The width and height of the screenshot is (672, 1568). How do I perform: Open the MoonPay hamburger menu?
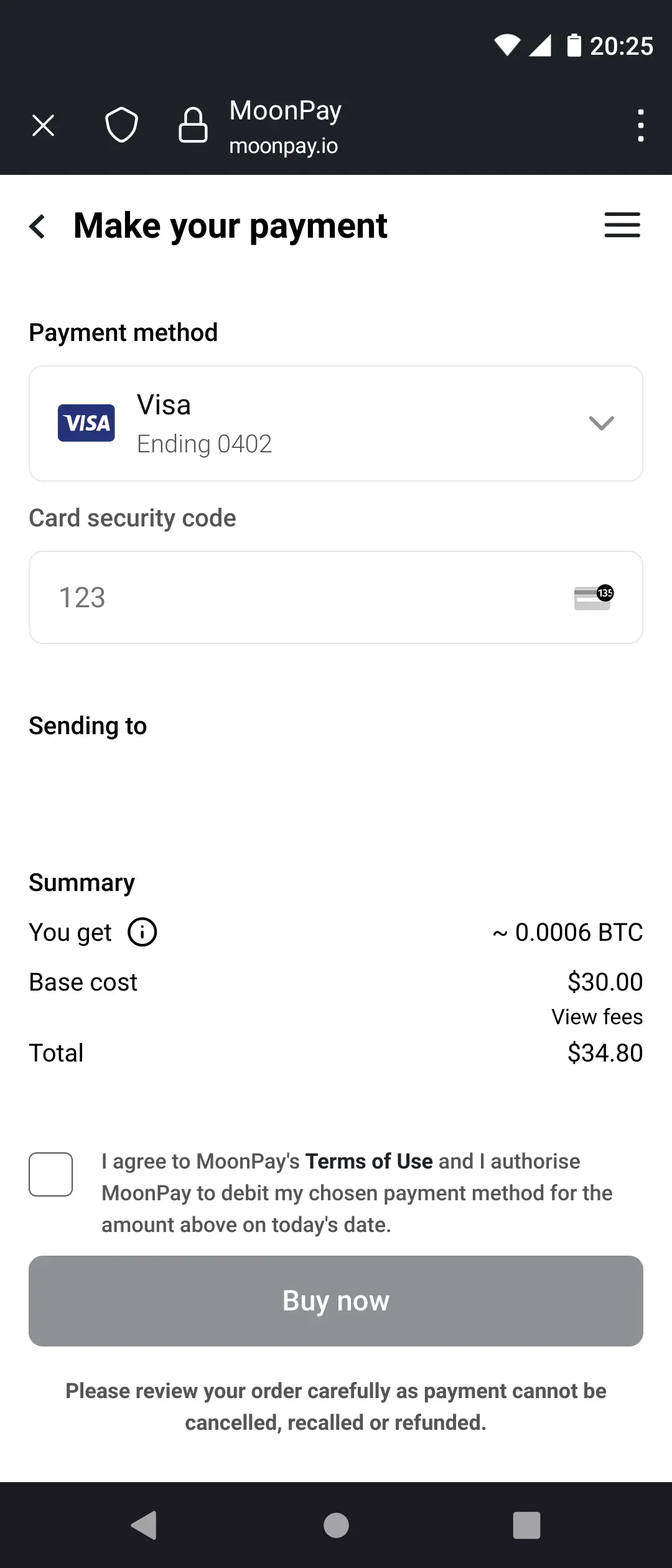point(622,225)
